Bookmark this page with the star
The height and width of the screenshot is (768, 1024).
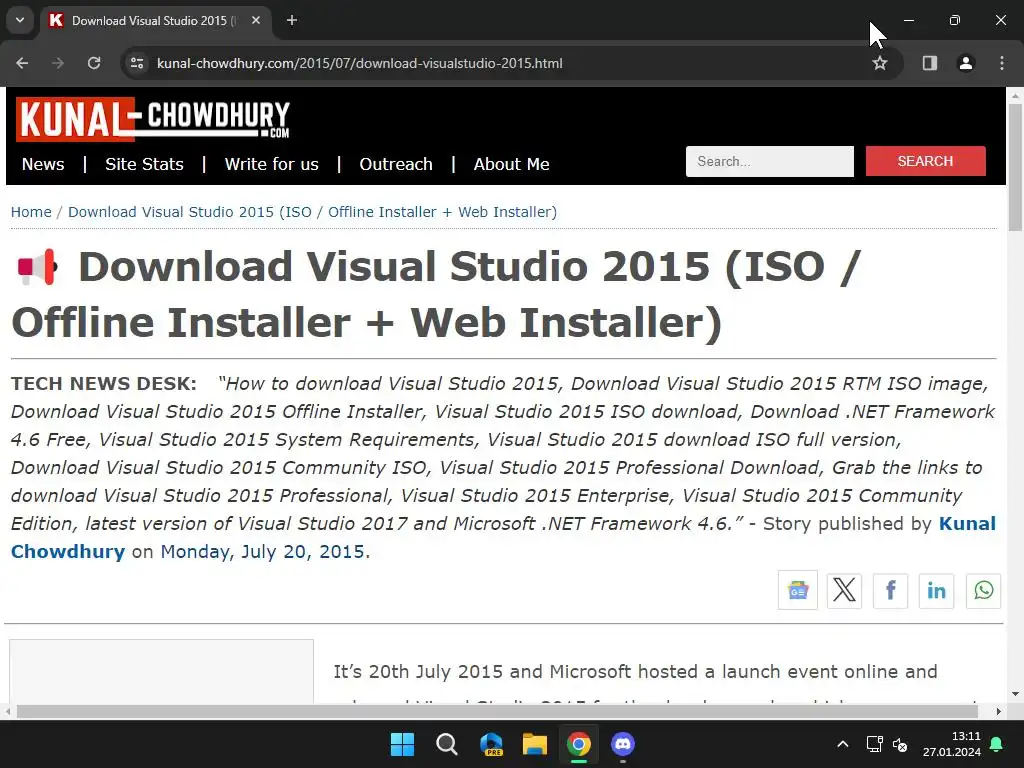(880, 63)
